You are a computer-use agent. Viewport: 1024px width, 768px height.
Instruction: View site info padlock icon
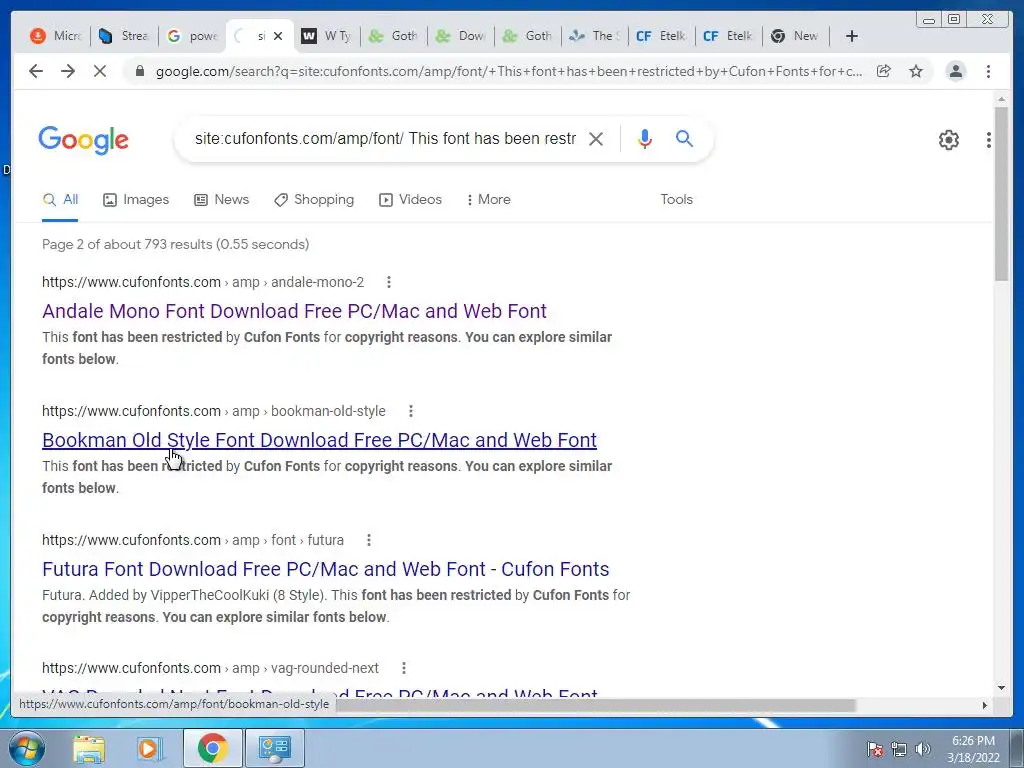click(x=139, y=71)
